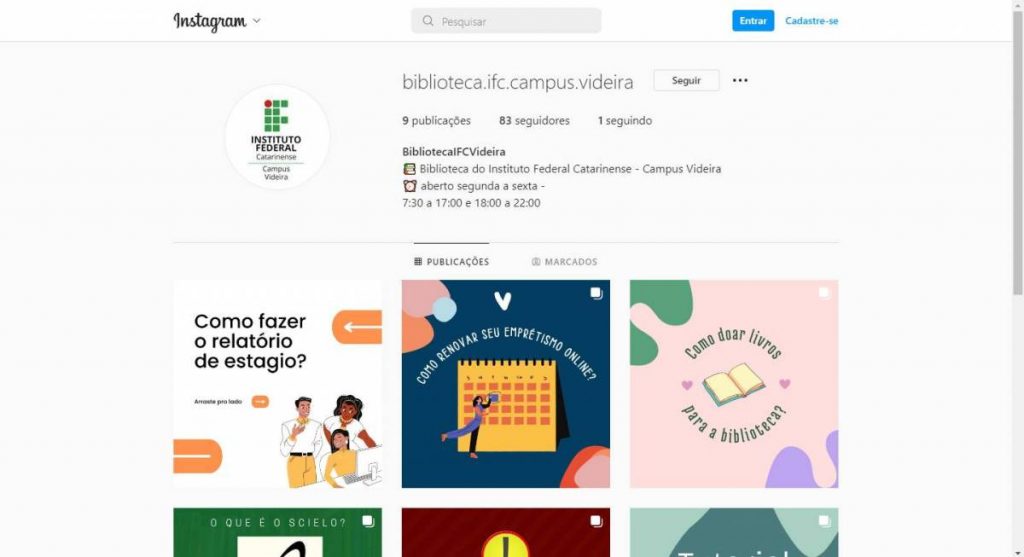Open the O que é o Scielo post
This screenshot has height=557, width=1024.
pos(278,532)
